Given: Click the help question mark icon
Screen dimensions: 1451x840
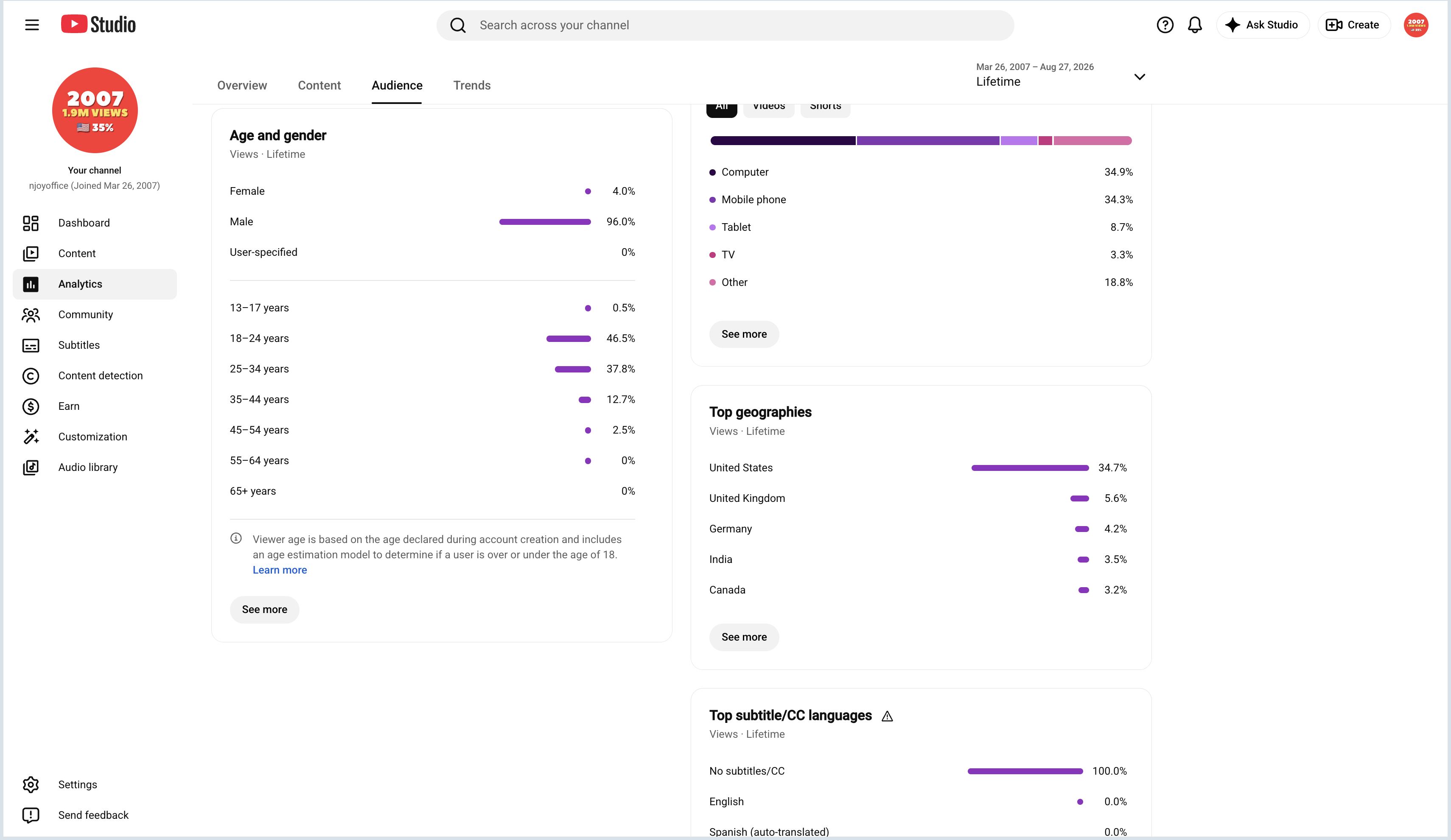Looking at the screenshot, I should (1164, 25).
